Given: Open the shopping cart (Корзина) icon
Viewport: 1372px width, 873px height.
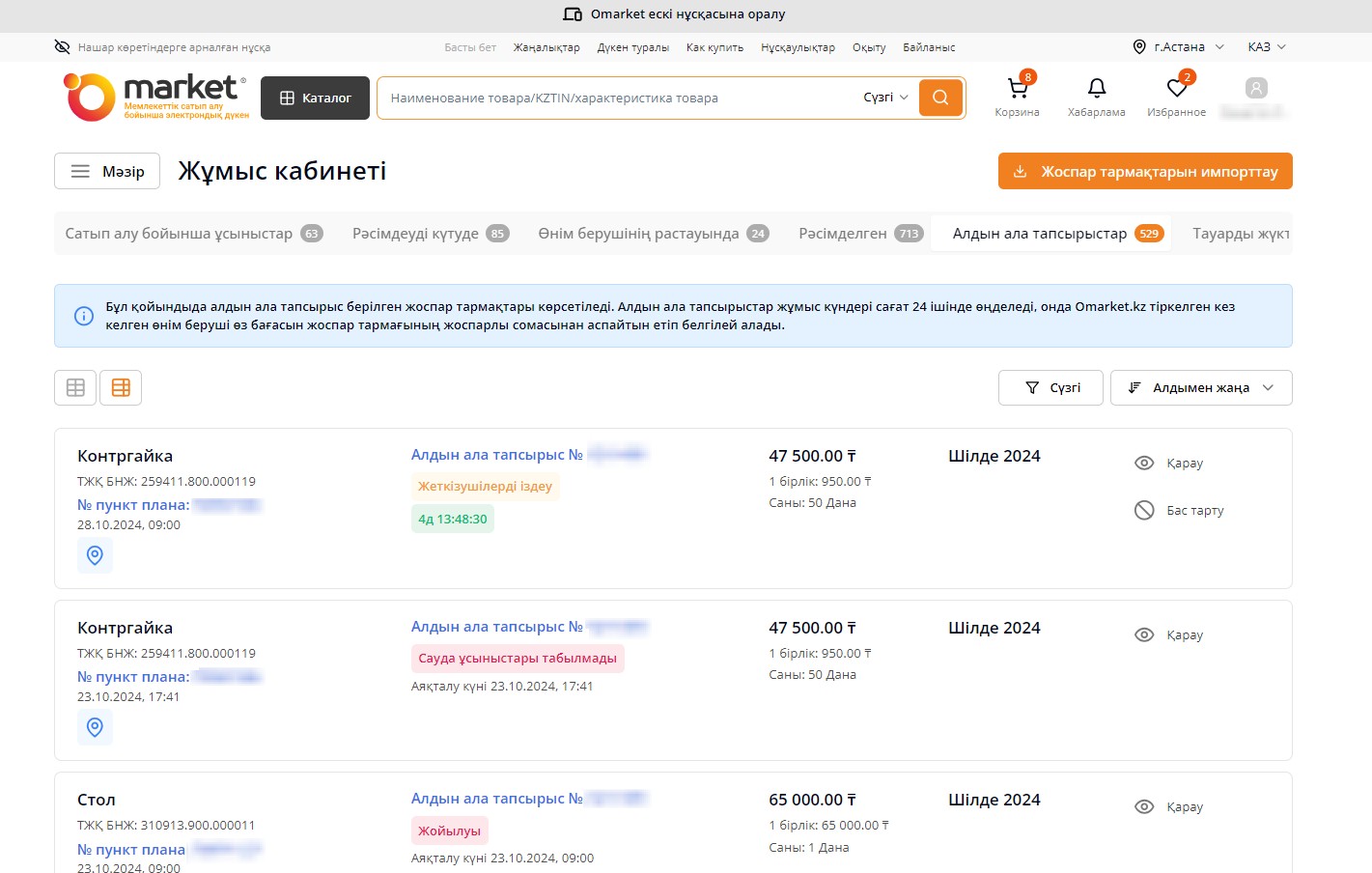Looking at the screenshot, I should click(1017, 90).
